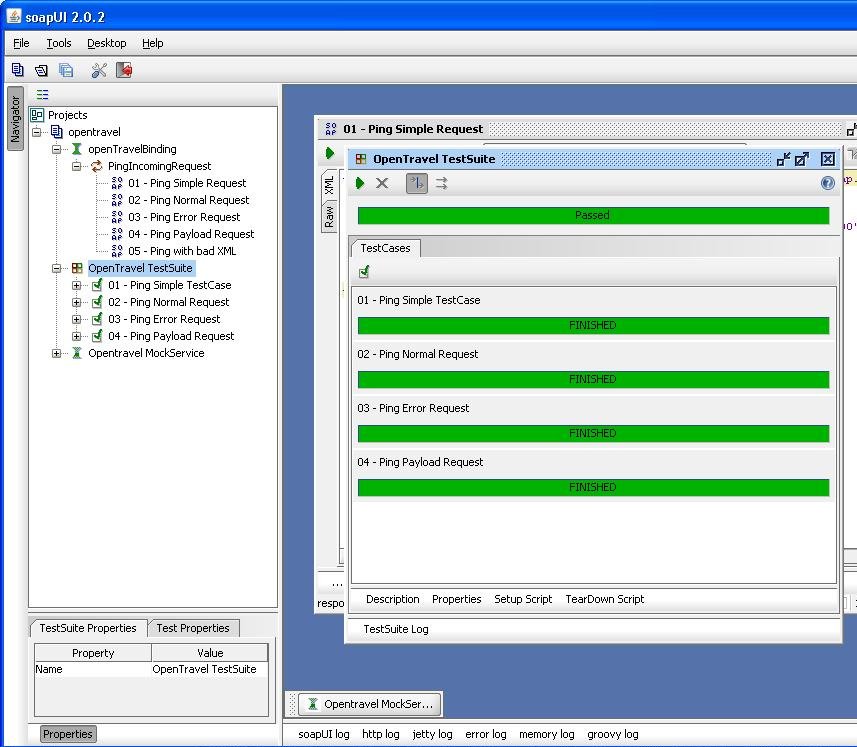Click the PingIncomingRequest operation icon

97,166
